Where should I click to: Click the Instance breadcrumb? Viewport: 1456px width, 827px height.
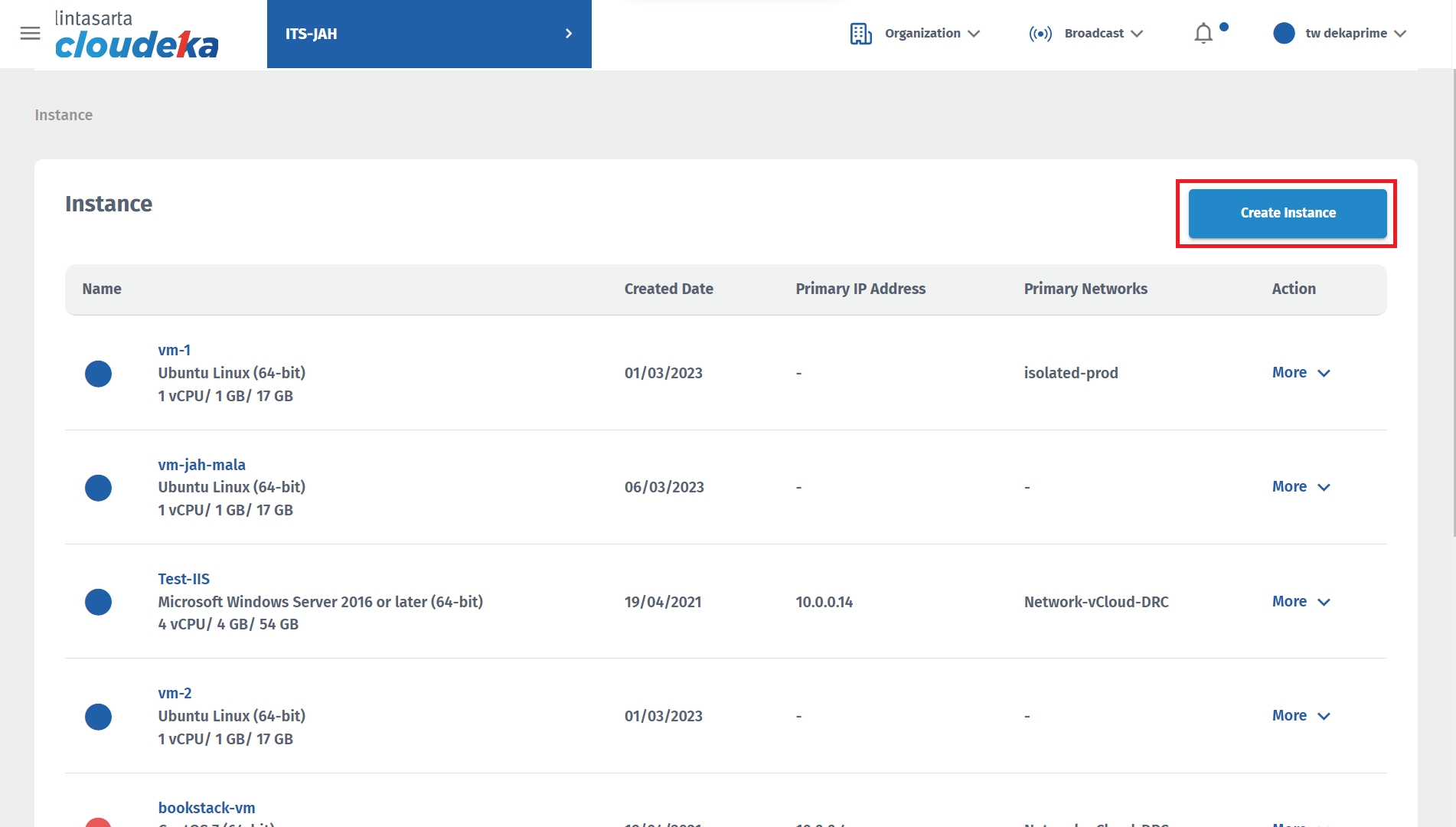(x=64, y=115)
